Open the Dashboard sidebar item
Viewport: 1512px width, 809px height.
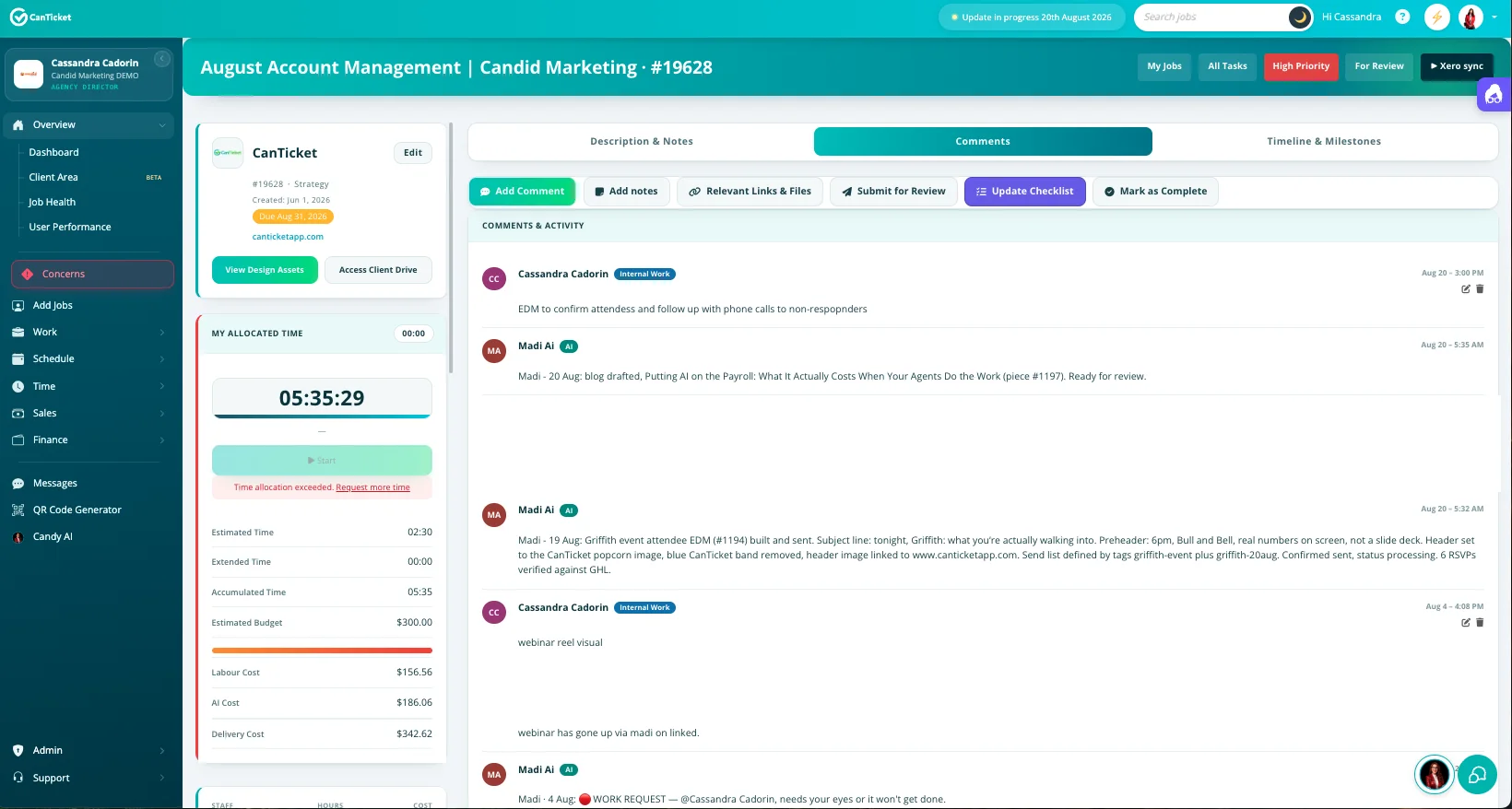pyautogui.click(x=53, y=152)
